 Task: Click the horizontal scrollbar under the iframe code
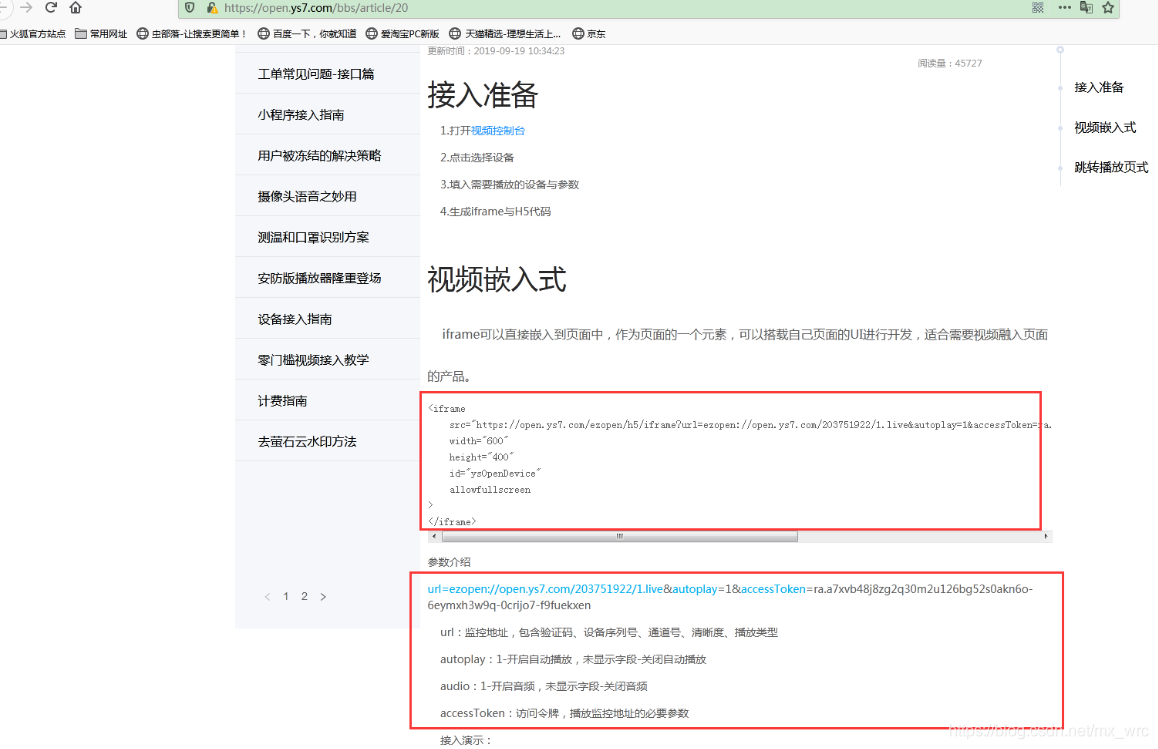point(619,536)
